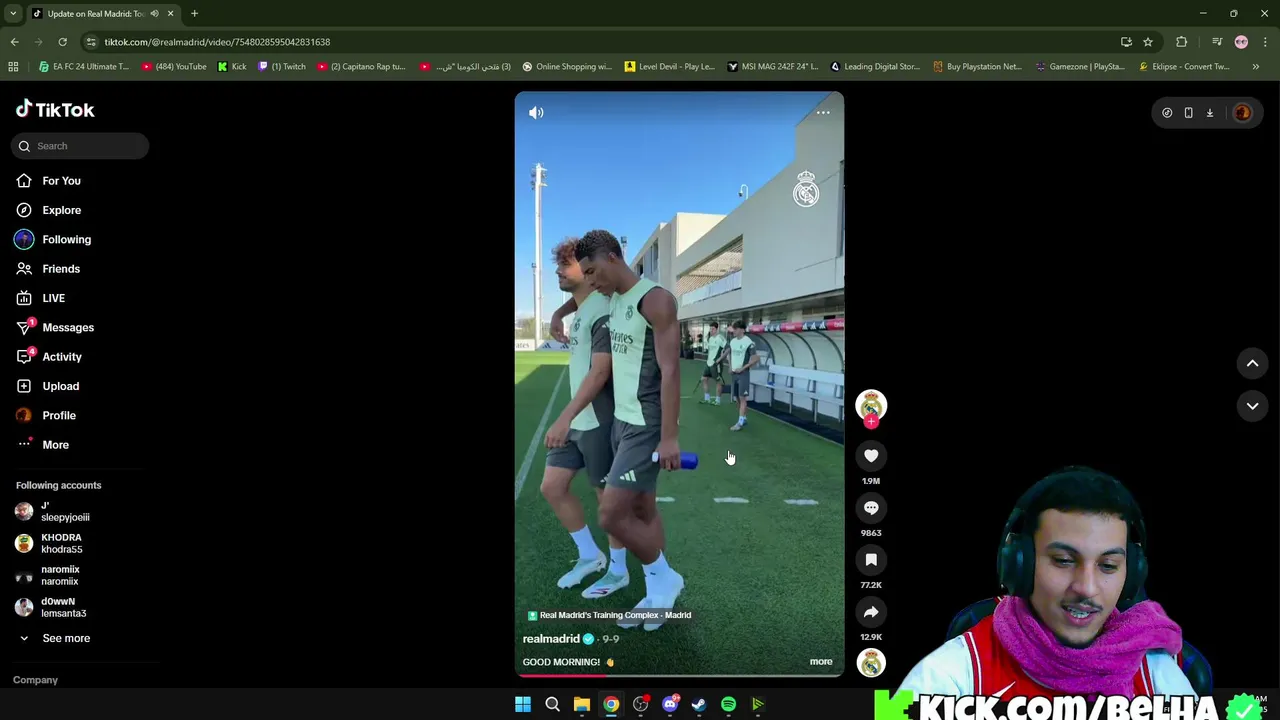
Task: Open the Friends page
Action: point(61,269)
